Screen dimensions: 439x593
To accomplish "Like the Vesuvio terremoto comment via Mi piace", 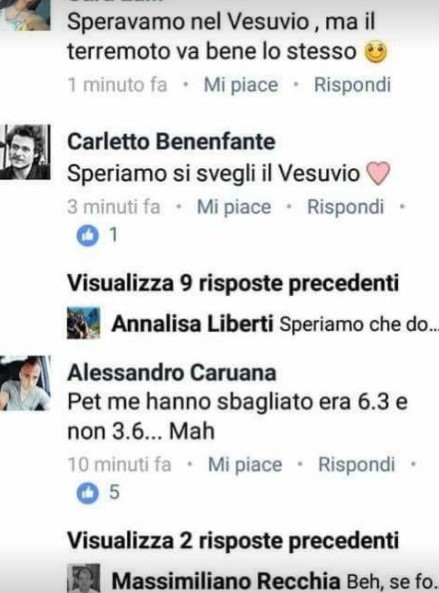I will pyautogui.click(x=241, y=85).
